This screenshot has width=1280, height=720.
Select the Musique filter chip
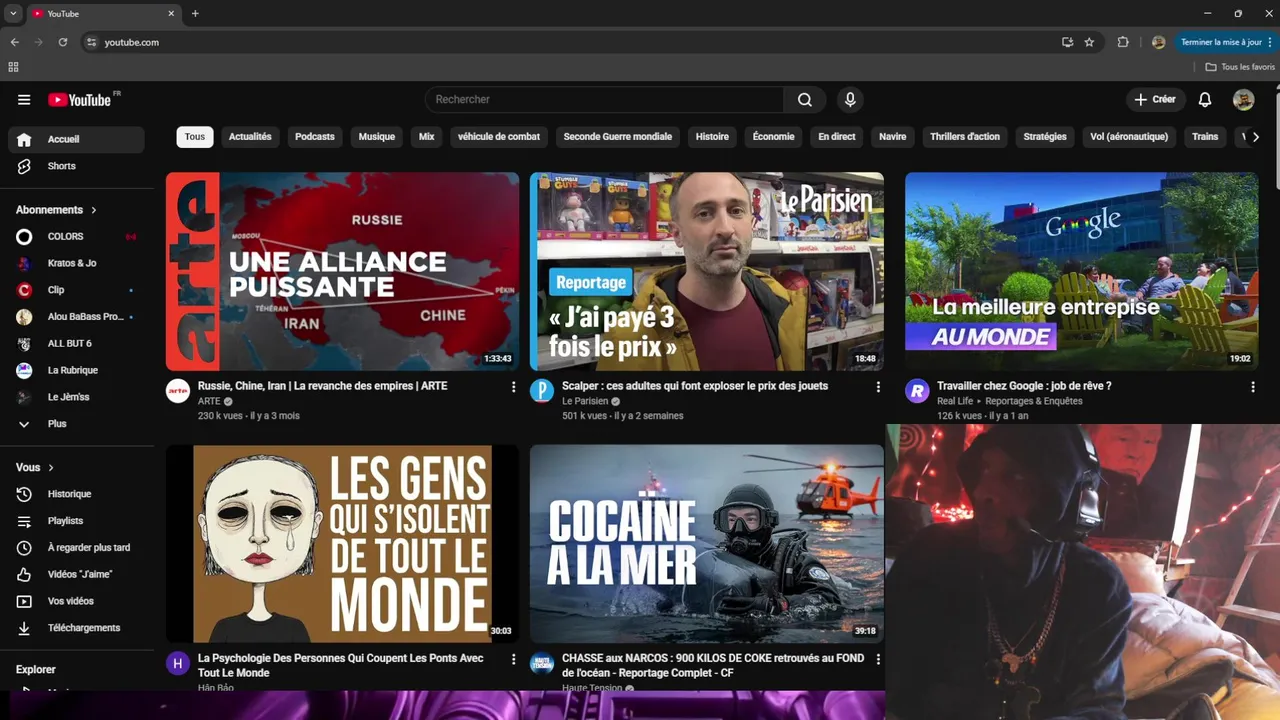(x=377, y=137)
